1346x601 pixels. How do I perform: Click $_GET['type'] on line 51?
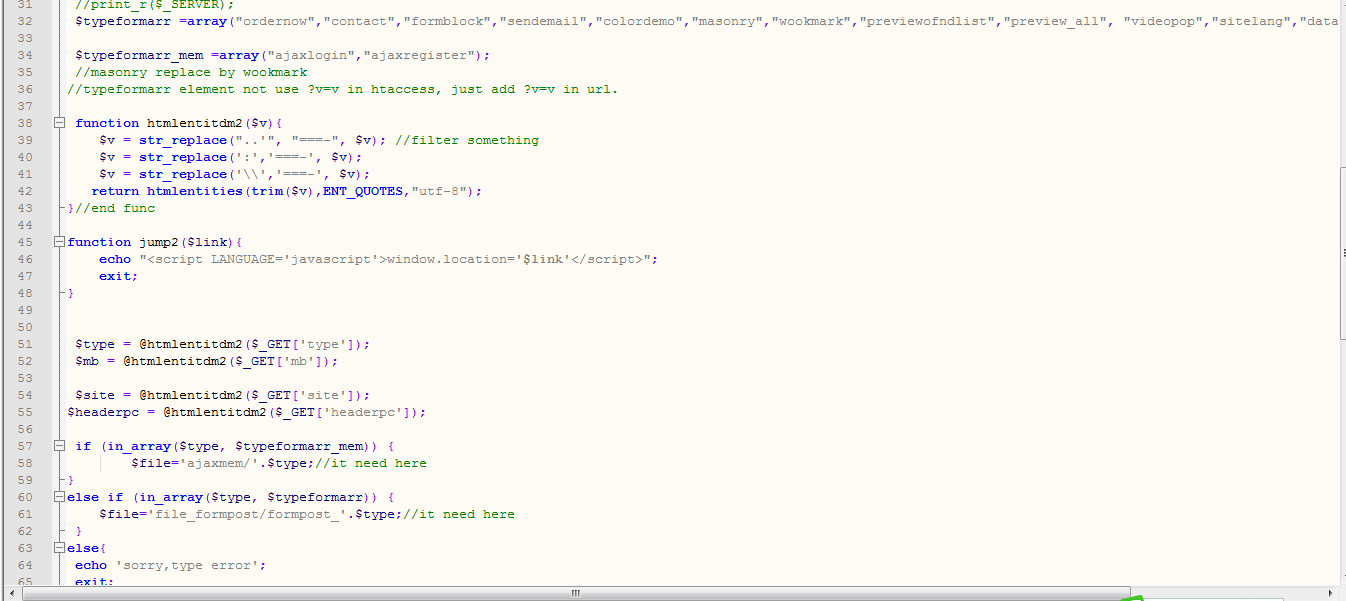pyautogui.click(x=303, y=344)
